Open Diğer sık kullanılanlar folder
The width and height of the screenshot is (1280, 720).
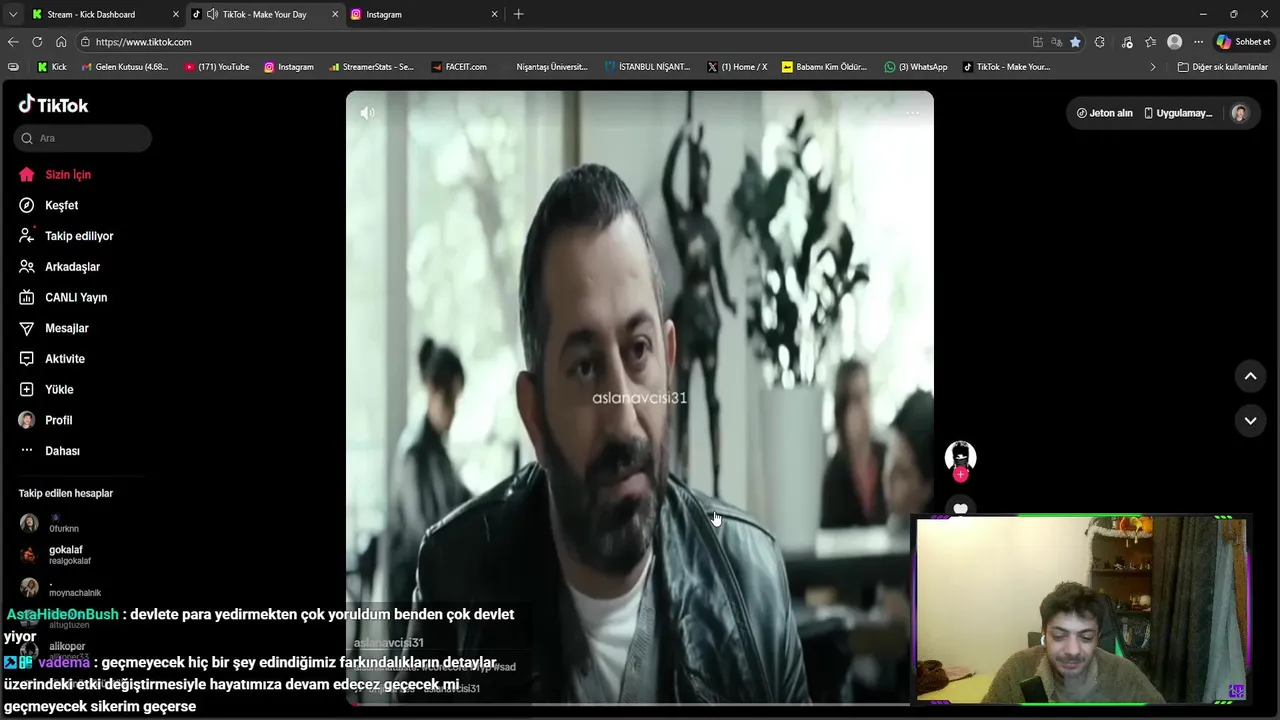1222,67
